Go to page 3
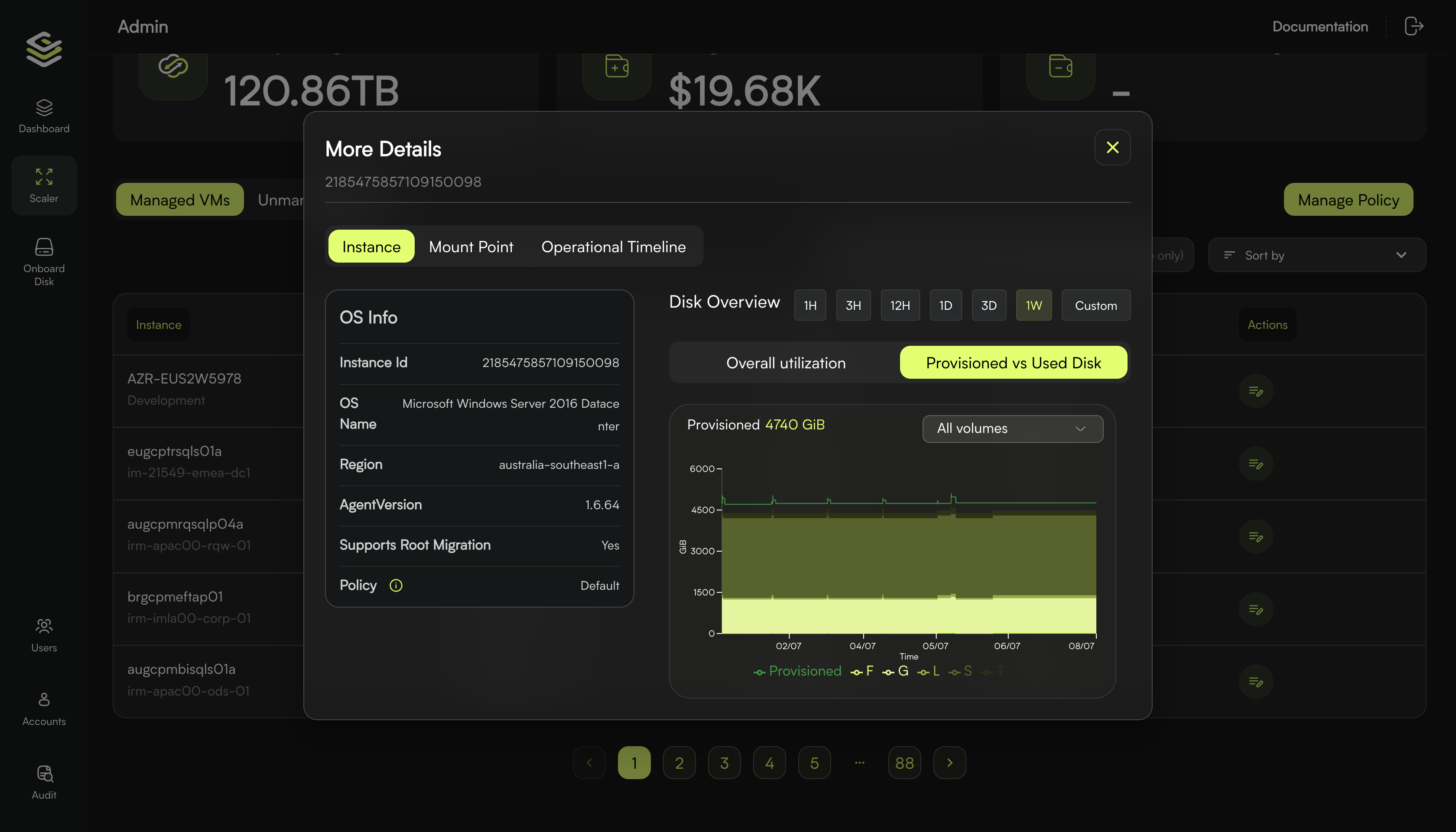Image resolution: width=1456 pixels, height=832 pixels. [x=724, y=762]
